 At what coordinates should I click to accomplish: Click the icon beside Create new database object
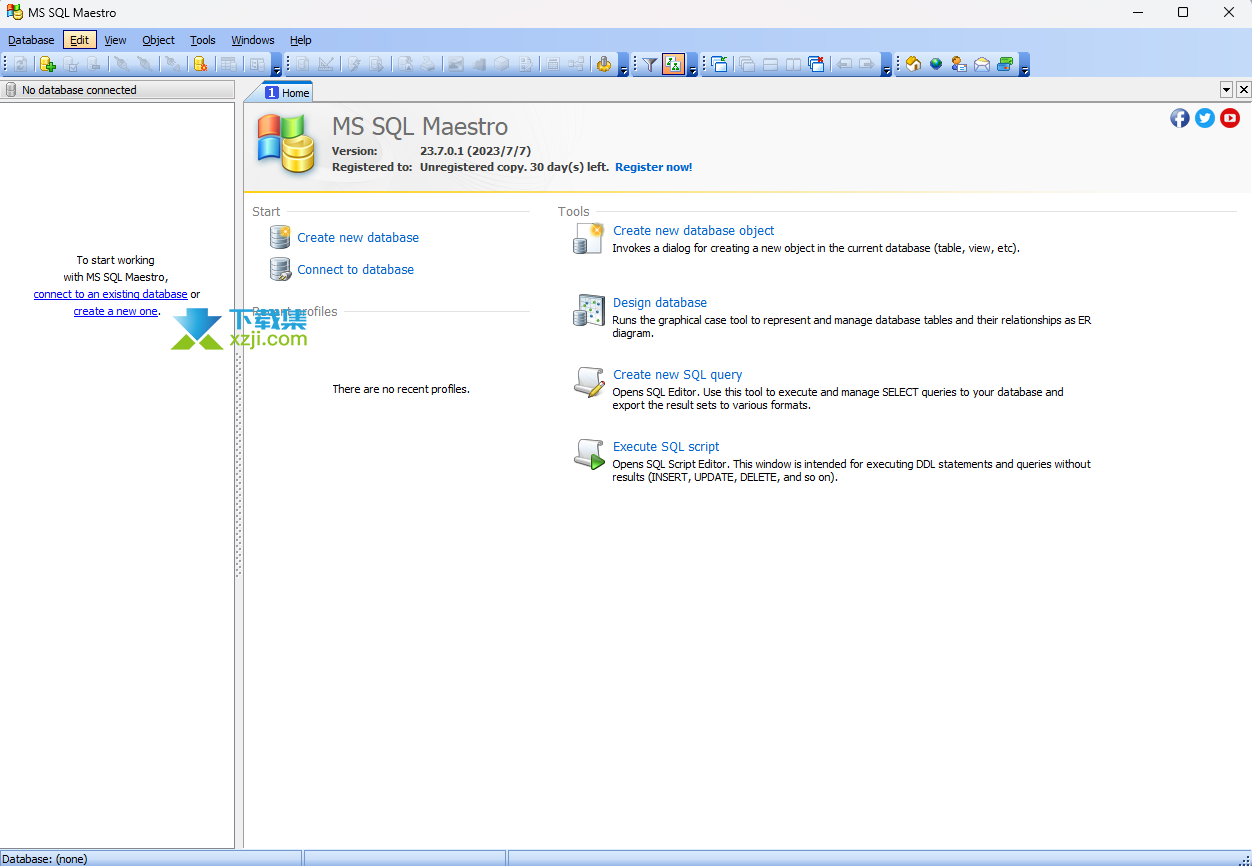(x=589, y=238)
